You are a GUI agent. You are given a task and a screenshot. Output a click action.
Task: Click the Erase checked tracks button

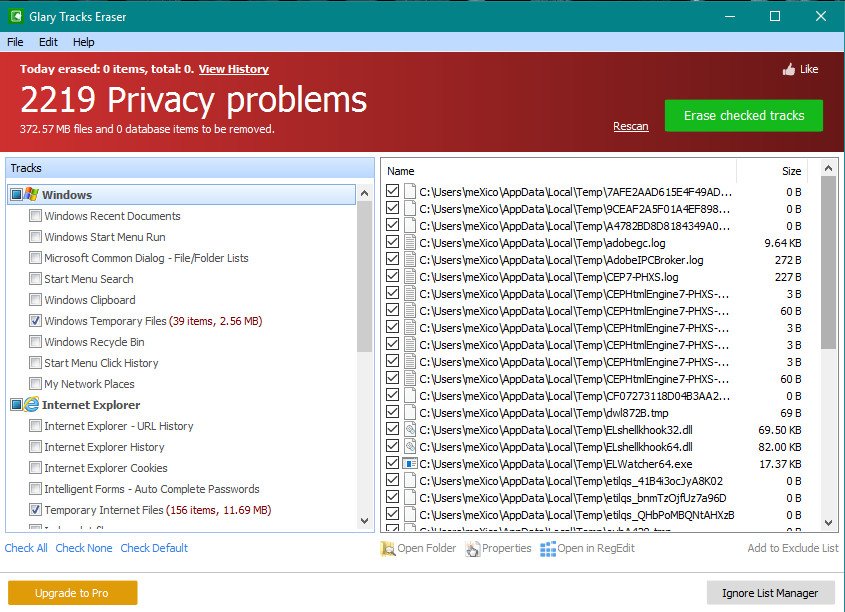pos(744,115)
